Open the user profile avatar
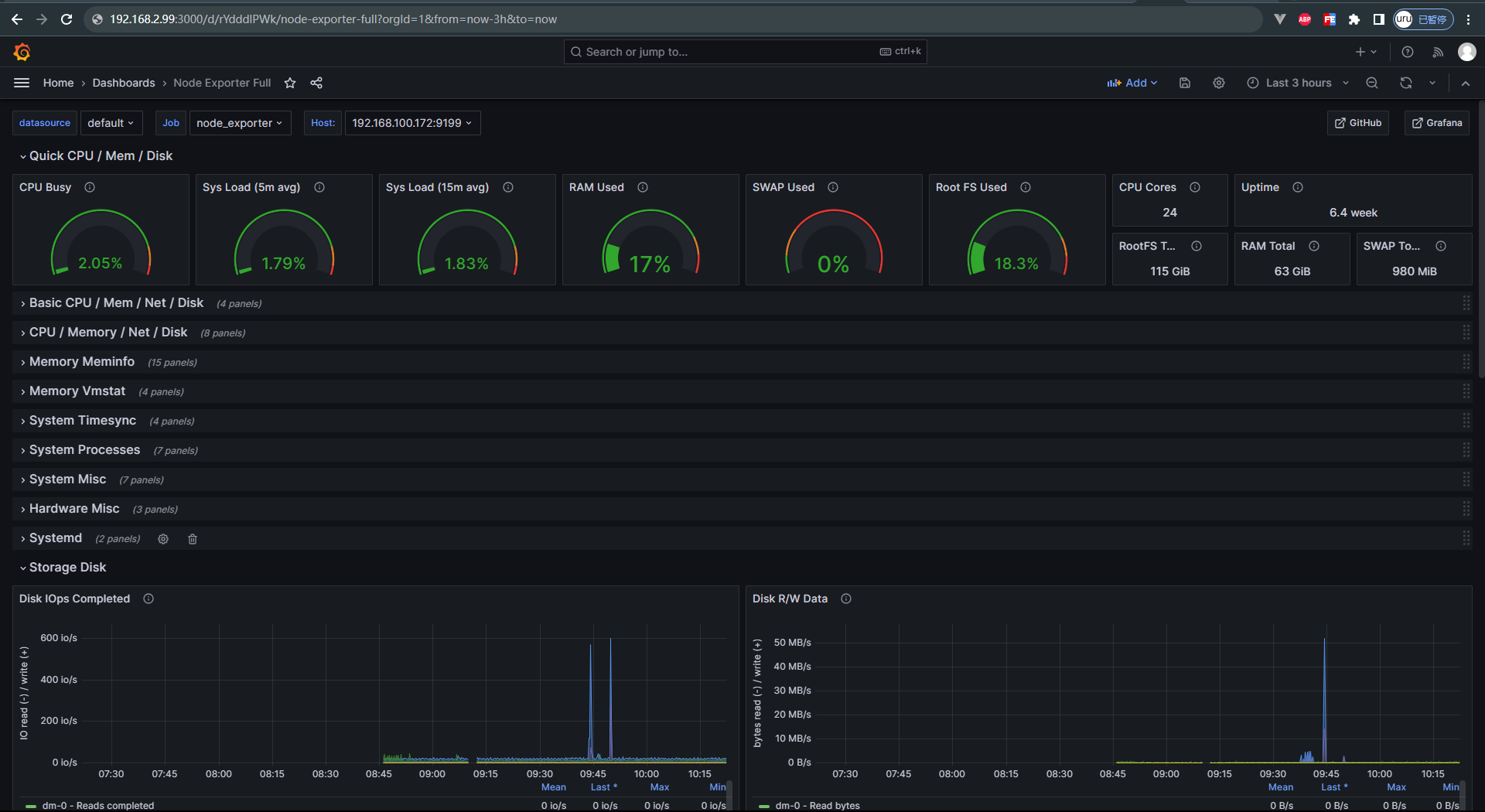1485x812 pixels. coord(1466,52)
